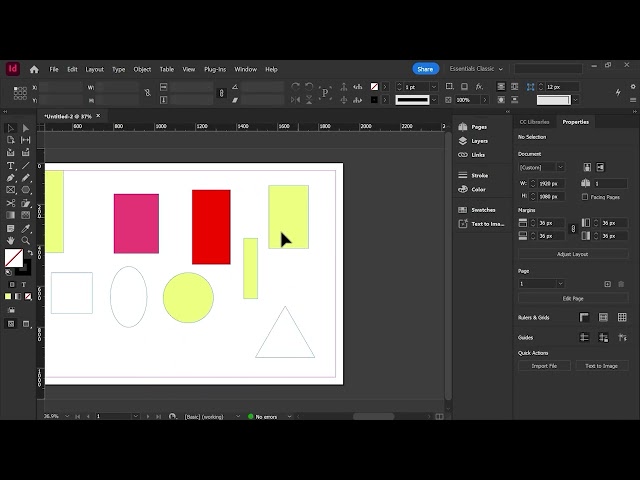The height and width of the screenshot is (480, 640).
Task: Open the Window menu
Action: coord(245,69)
